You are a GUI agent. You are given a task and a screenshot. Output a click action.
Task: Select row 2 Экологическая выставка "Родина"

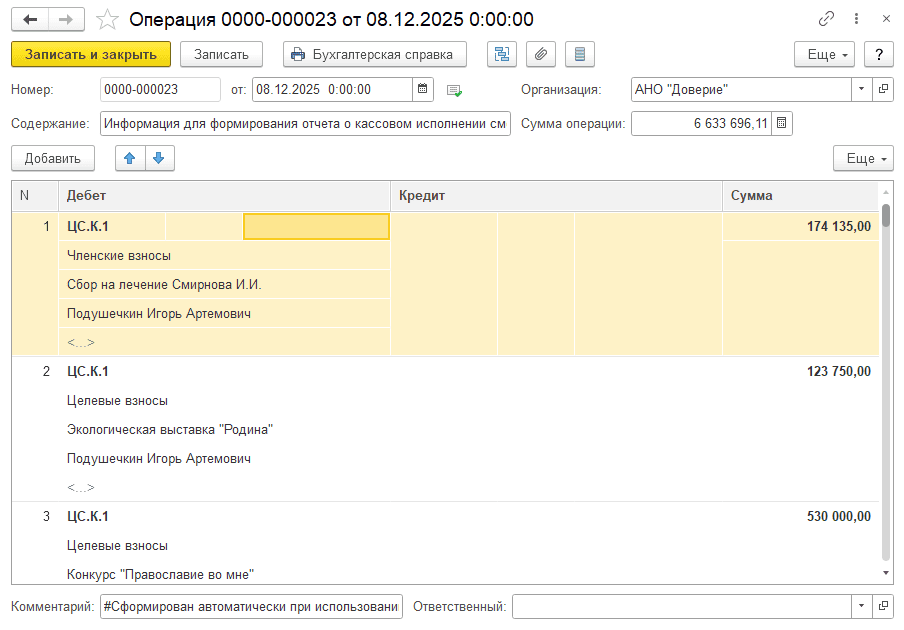(x=170, y=429)
